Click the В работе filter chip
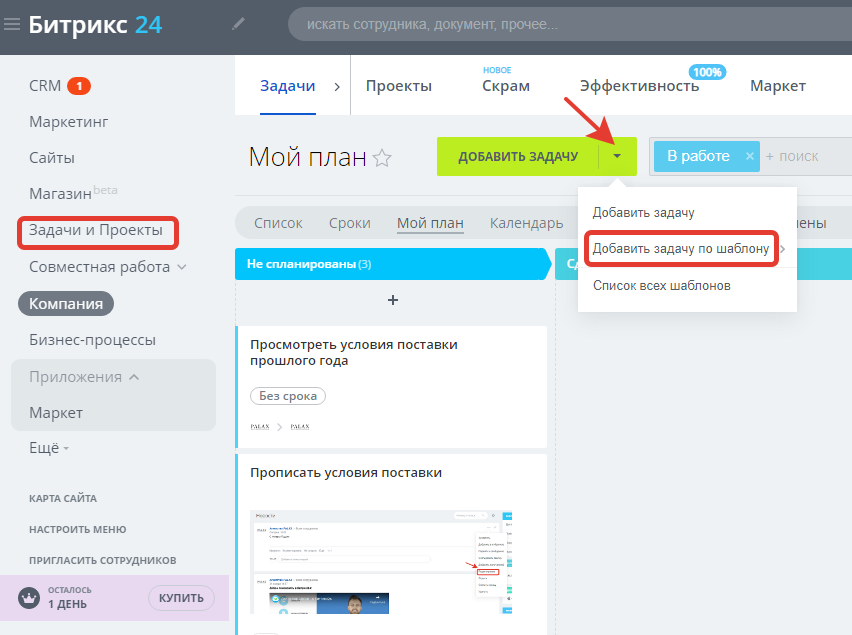 pyautogui.click(x=698, y=156)
